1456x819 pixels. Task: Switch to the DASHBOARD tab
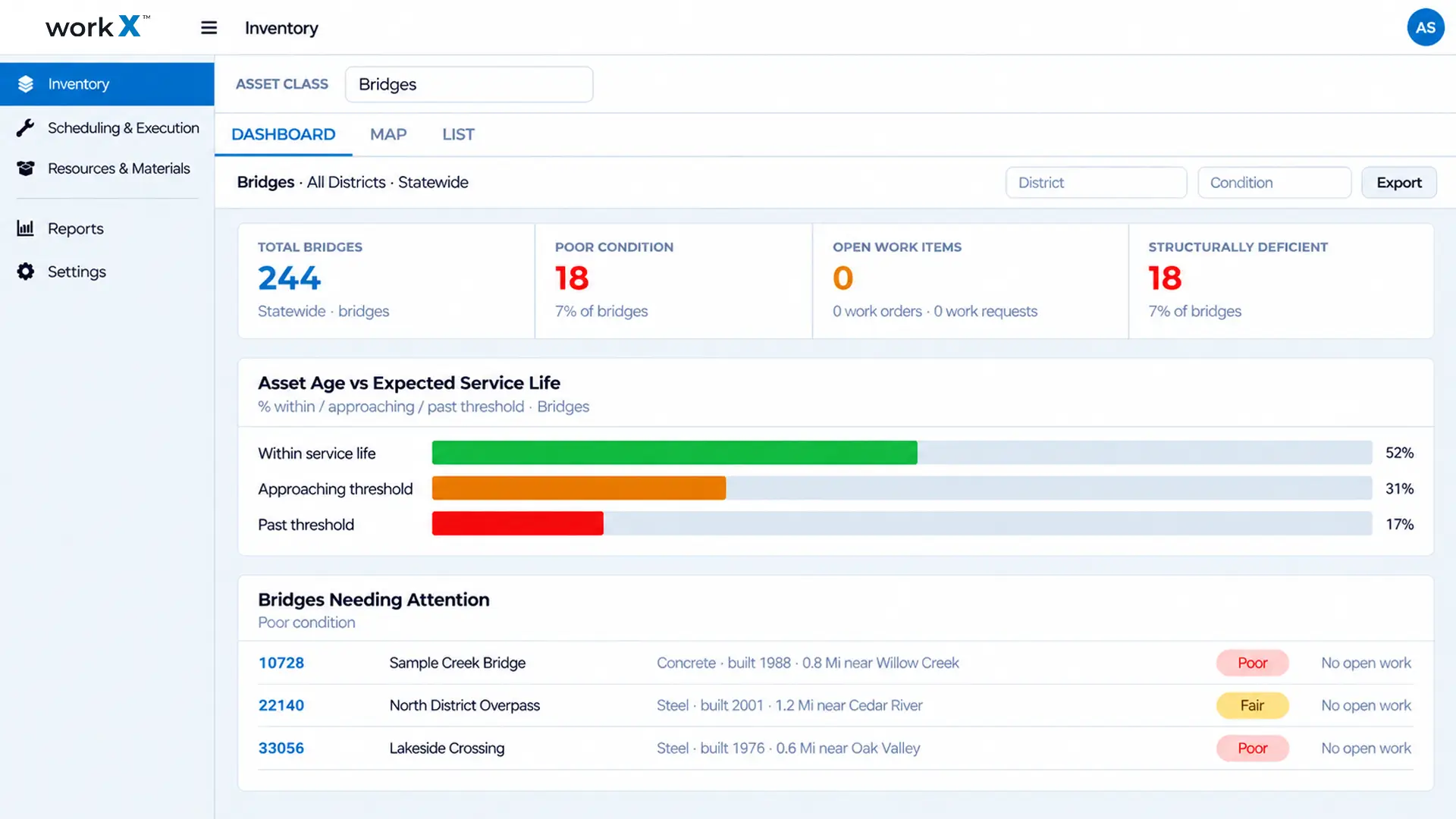[x=283, y=134]
